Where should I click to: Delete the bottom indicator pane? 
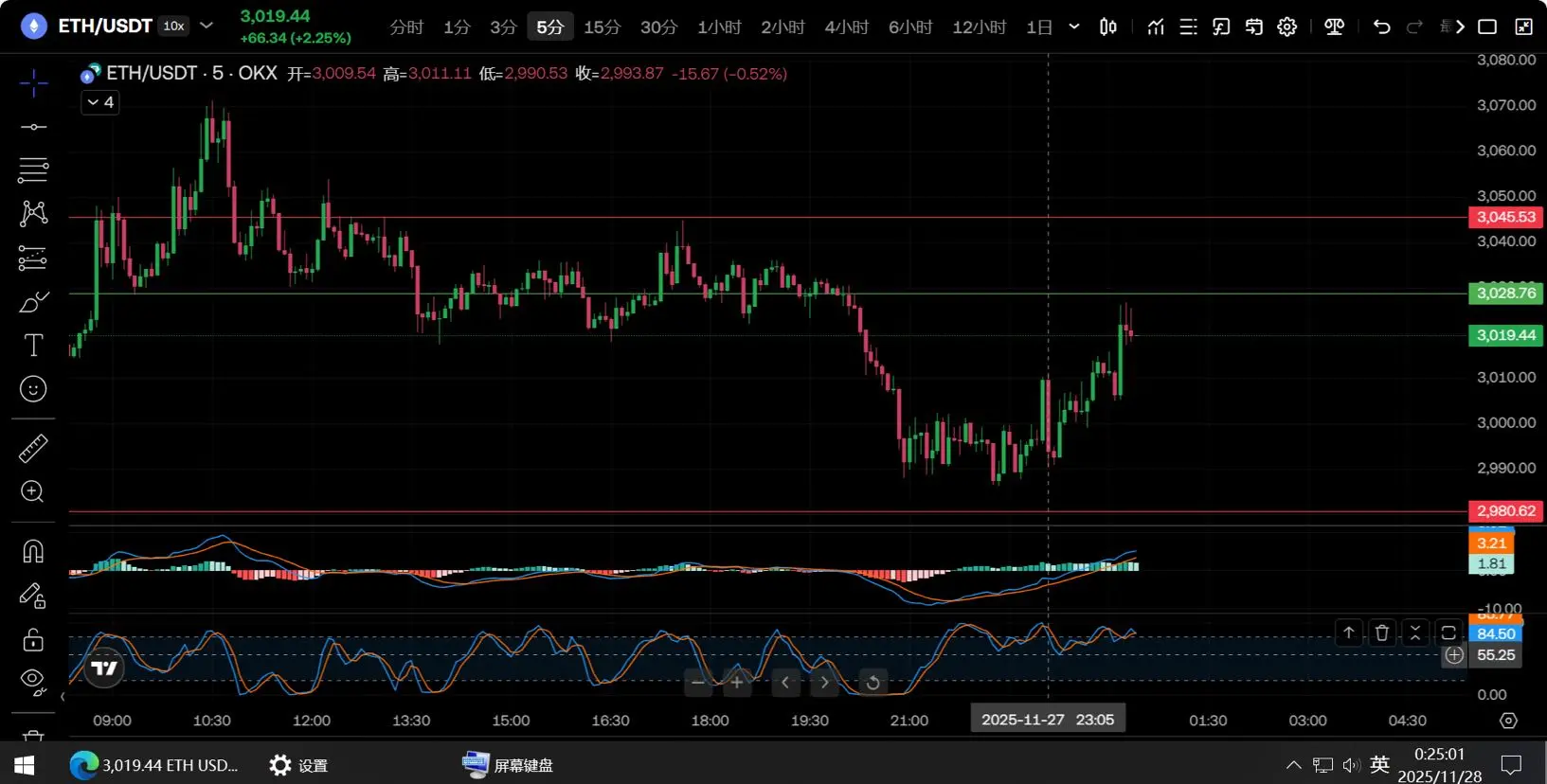[1382, 633]
